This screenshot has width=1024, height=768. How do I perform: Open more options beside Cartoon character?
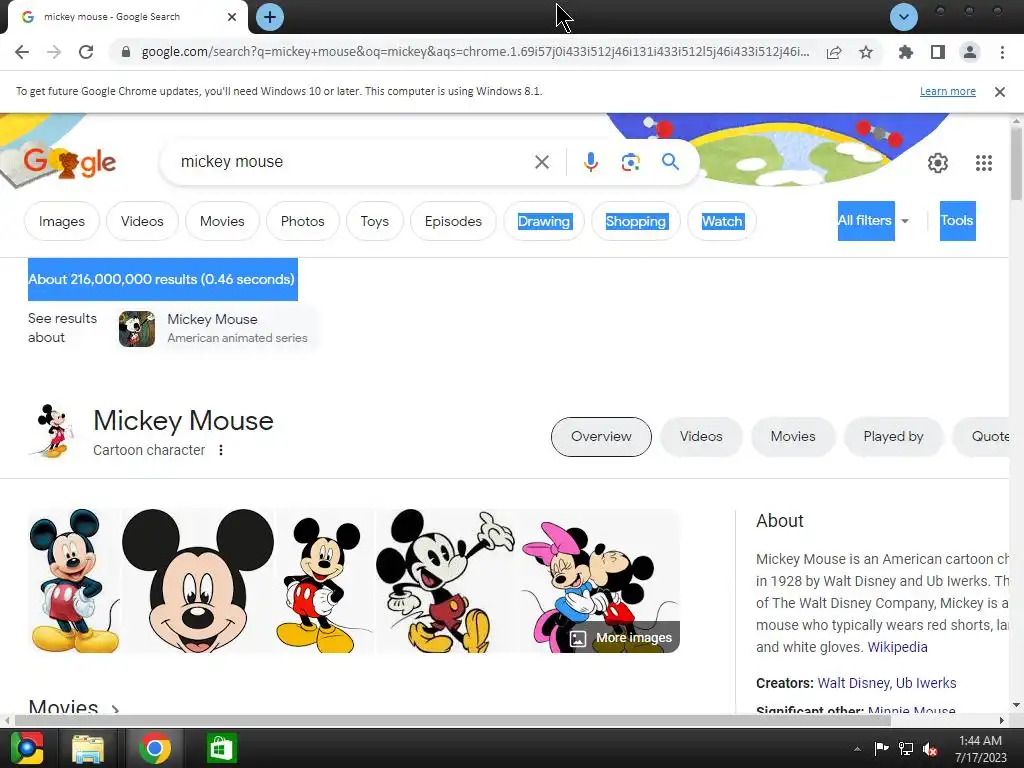click(x=221, y=450)
